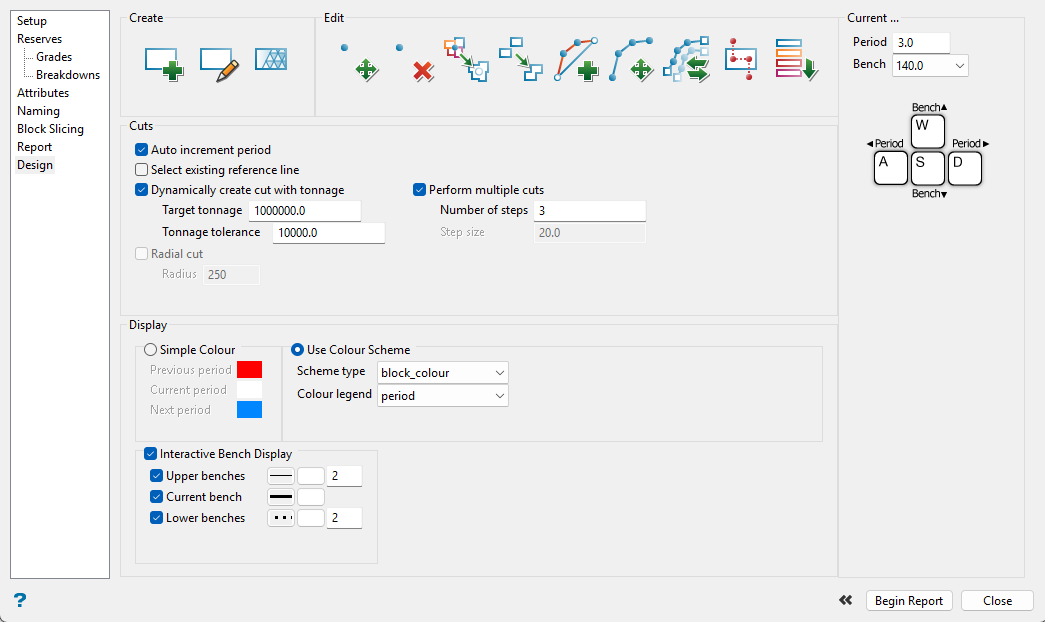
Task: Uncheck the Current bench checkbox
Action: pos(157,497)
